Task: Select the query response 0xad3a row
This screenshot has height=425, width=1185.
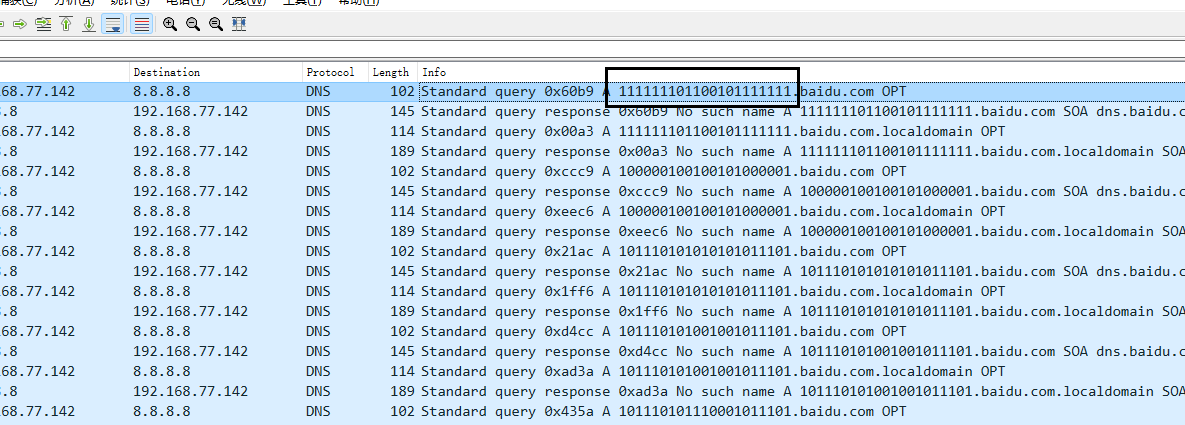Action: [x=592, y=392]
